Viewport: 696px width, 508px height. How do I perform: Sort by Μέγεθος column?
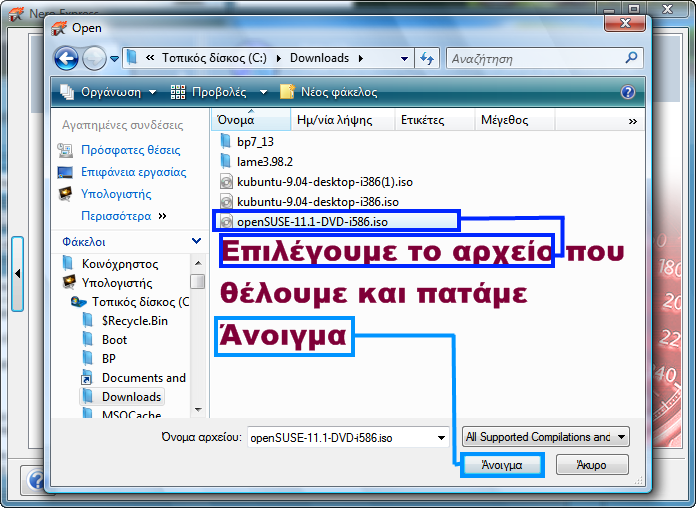[x=514, y=120]
